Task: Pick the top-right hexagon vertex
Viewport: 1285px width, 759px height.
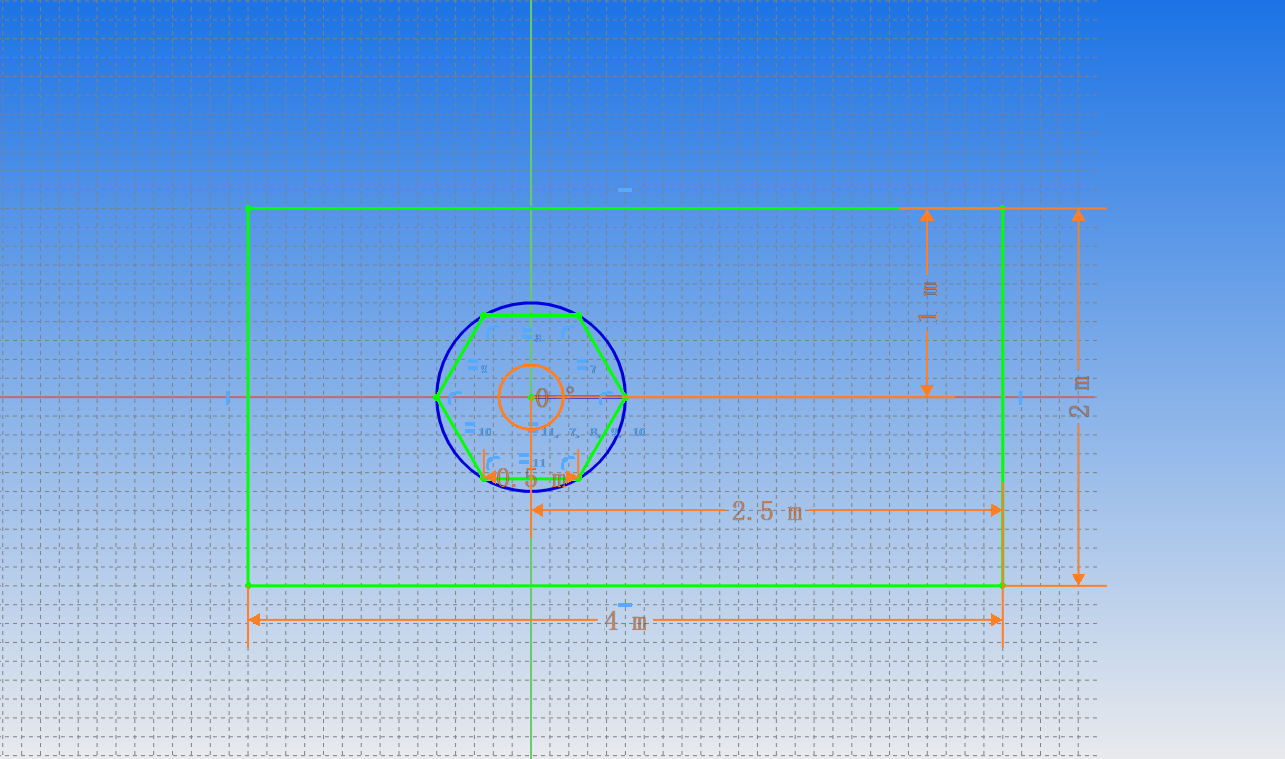Action: 578,316
